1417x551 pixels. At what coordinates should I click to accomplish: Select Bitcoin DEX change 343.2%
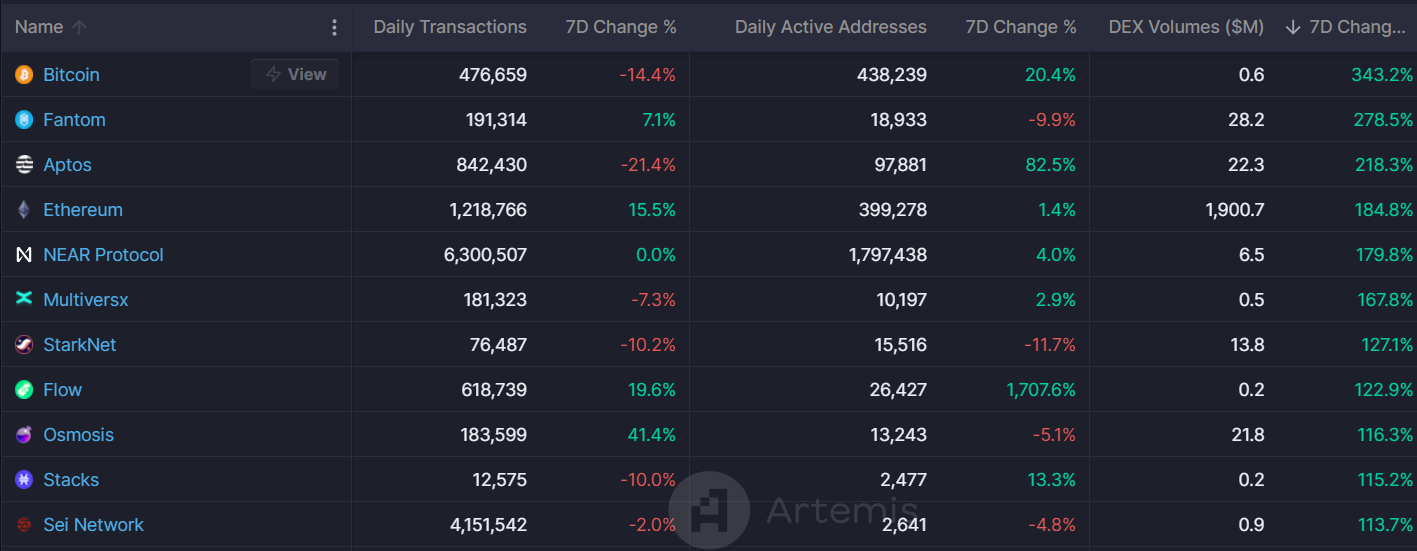(1384, 75)
